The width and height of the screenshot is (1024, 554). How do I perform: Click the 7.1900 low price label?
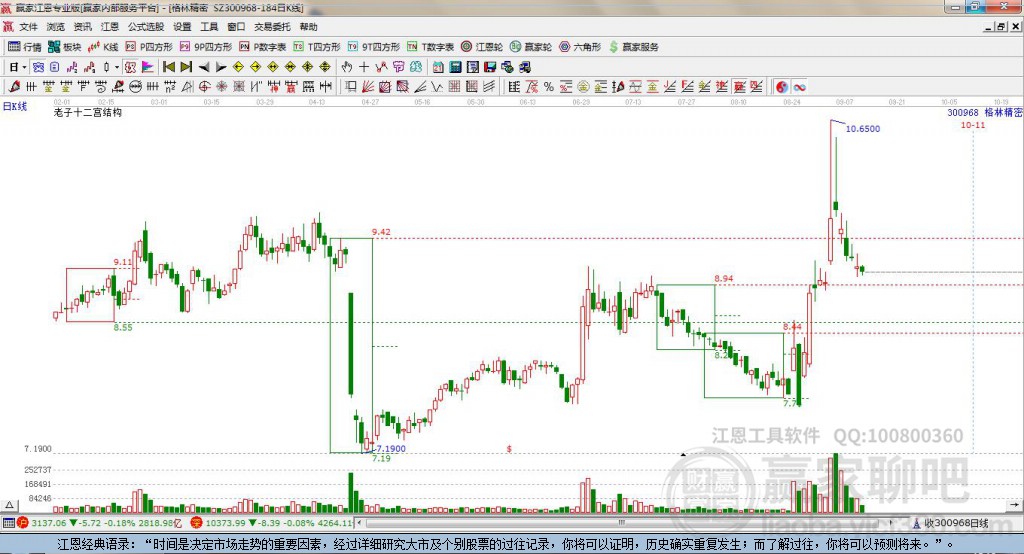391,449
